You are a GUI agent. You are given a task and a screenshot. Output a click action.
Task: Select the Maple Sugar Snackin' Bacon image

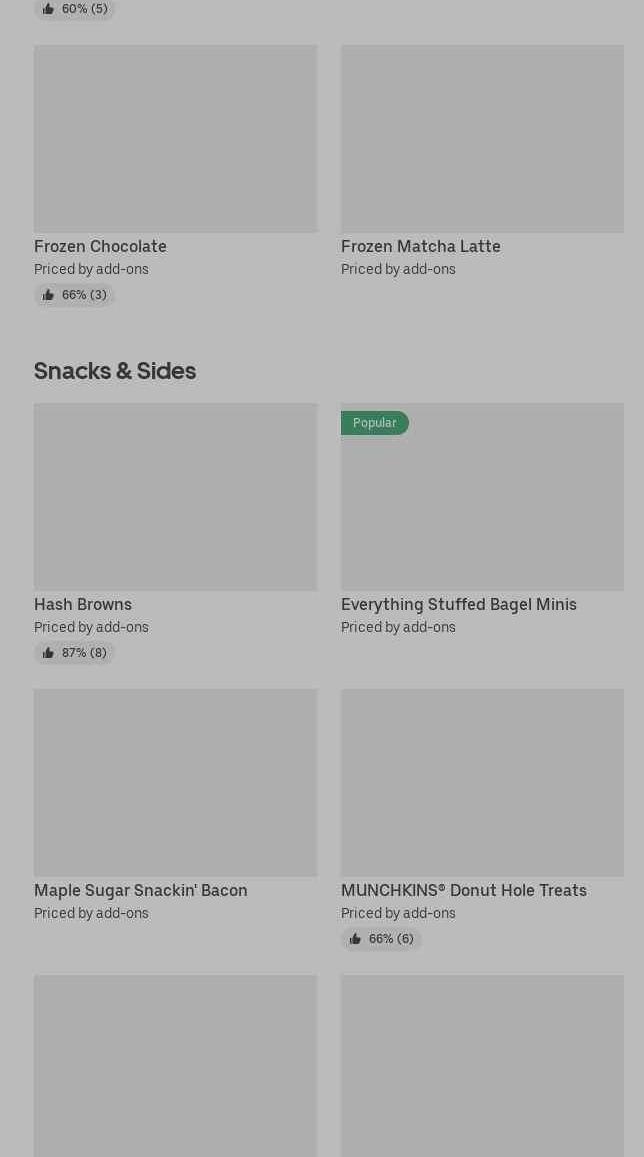click(x=175, y=783)
